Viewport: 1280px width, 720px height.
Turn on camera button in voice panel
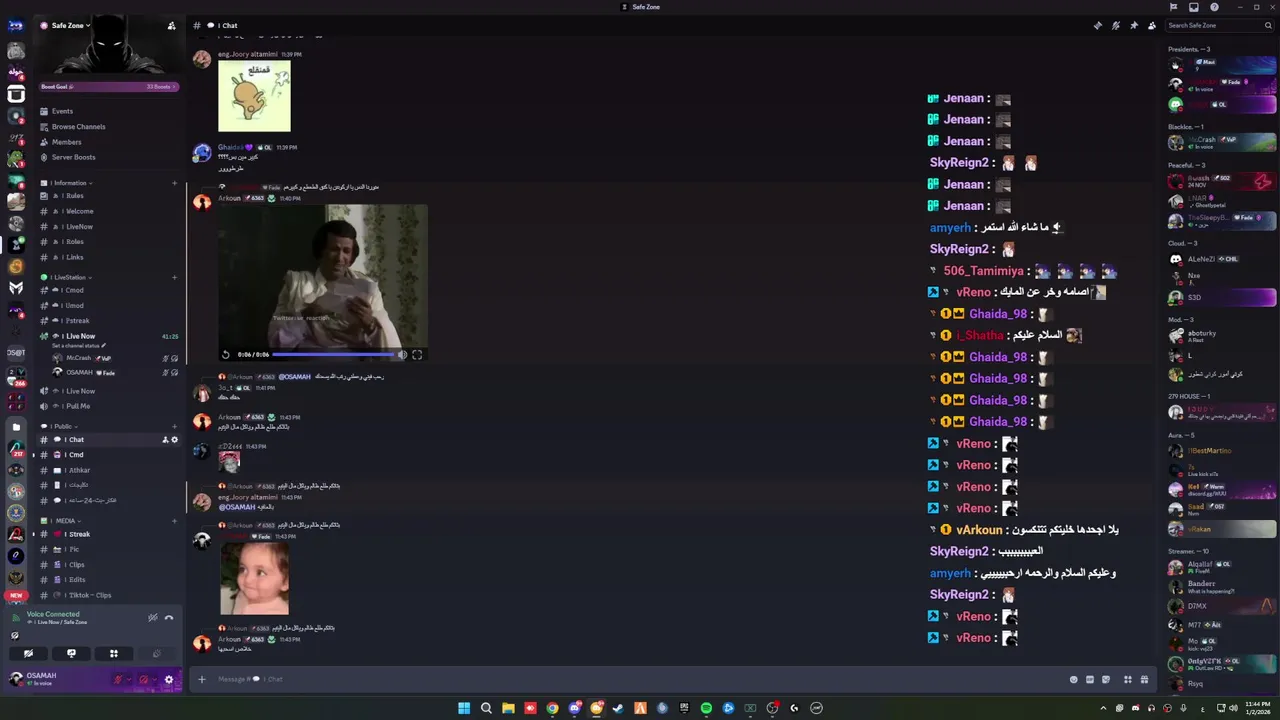[x=28, y=653]
